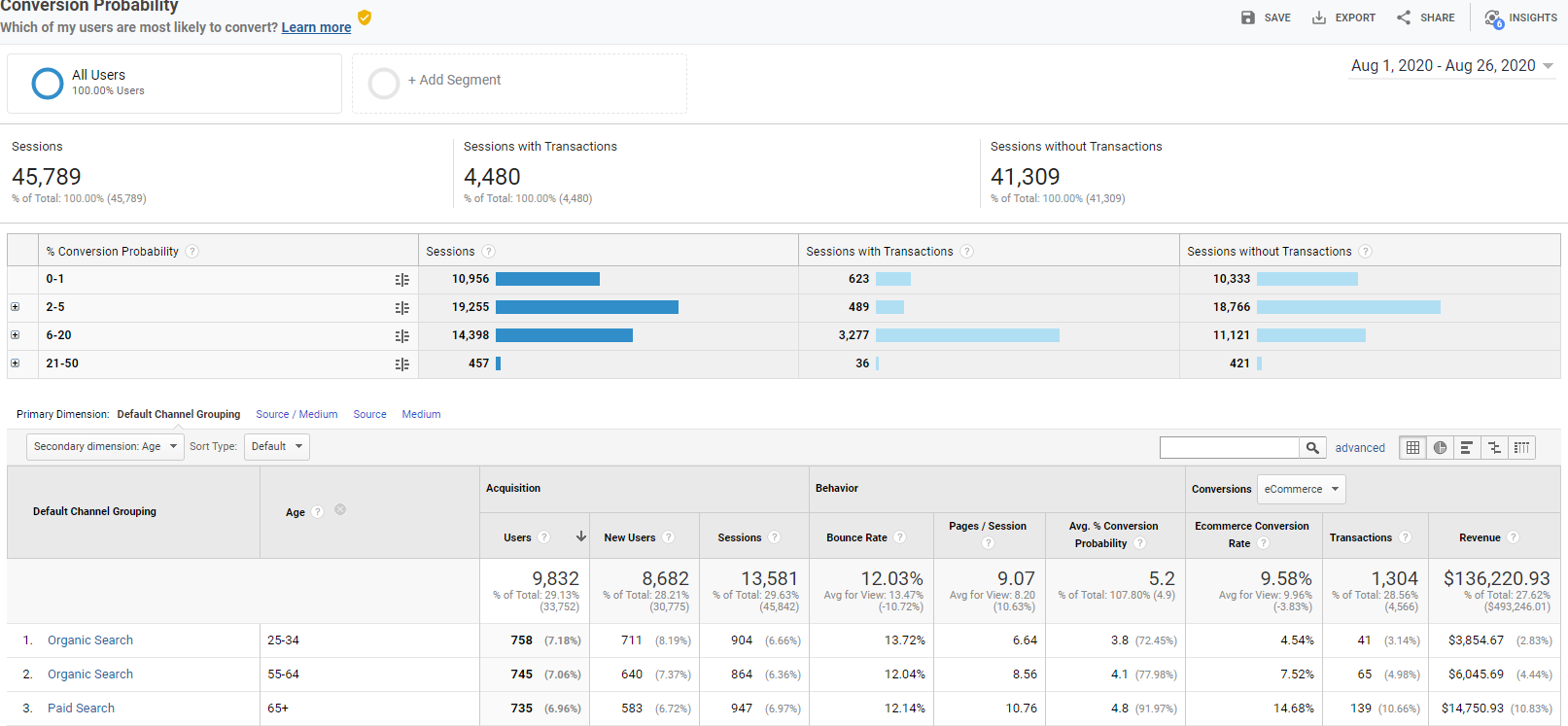The image size is (1568, 726).
Task: Click the Learn more link
Action: (x=316, y=27)
